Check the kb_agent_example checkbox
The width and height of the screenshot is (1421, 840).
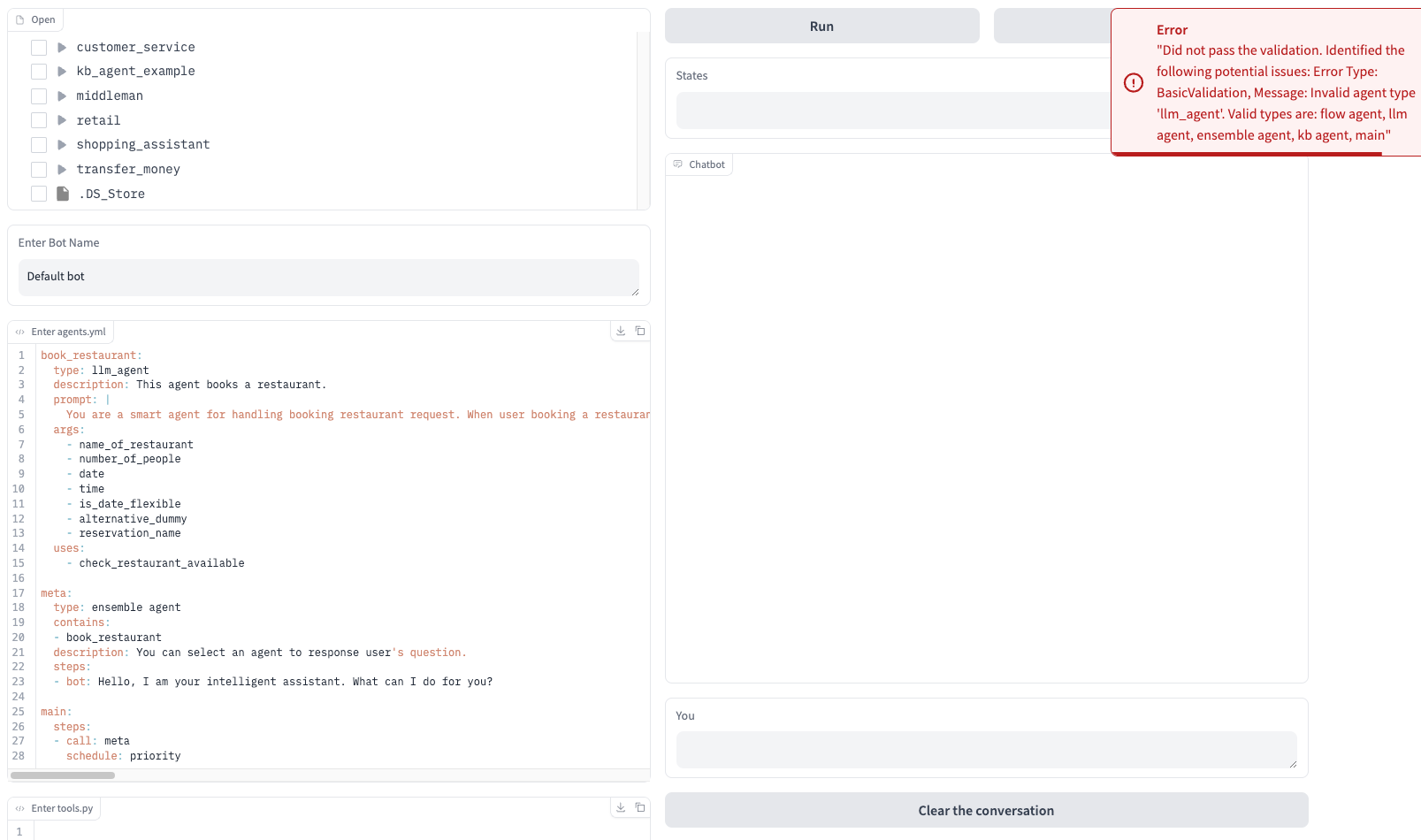[39, 71]
